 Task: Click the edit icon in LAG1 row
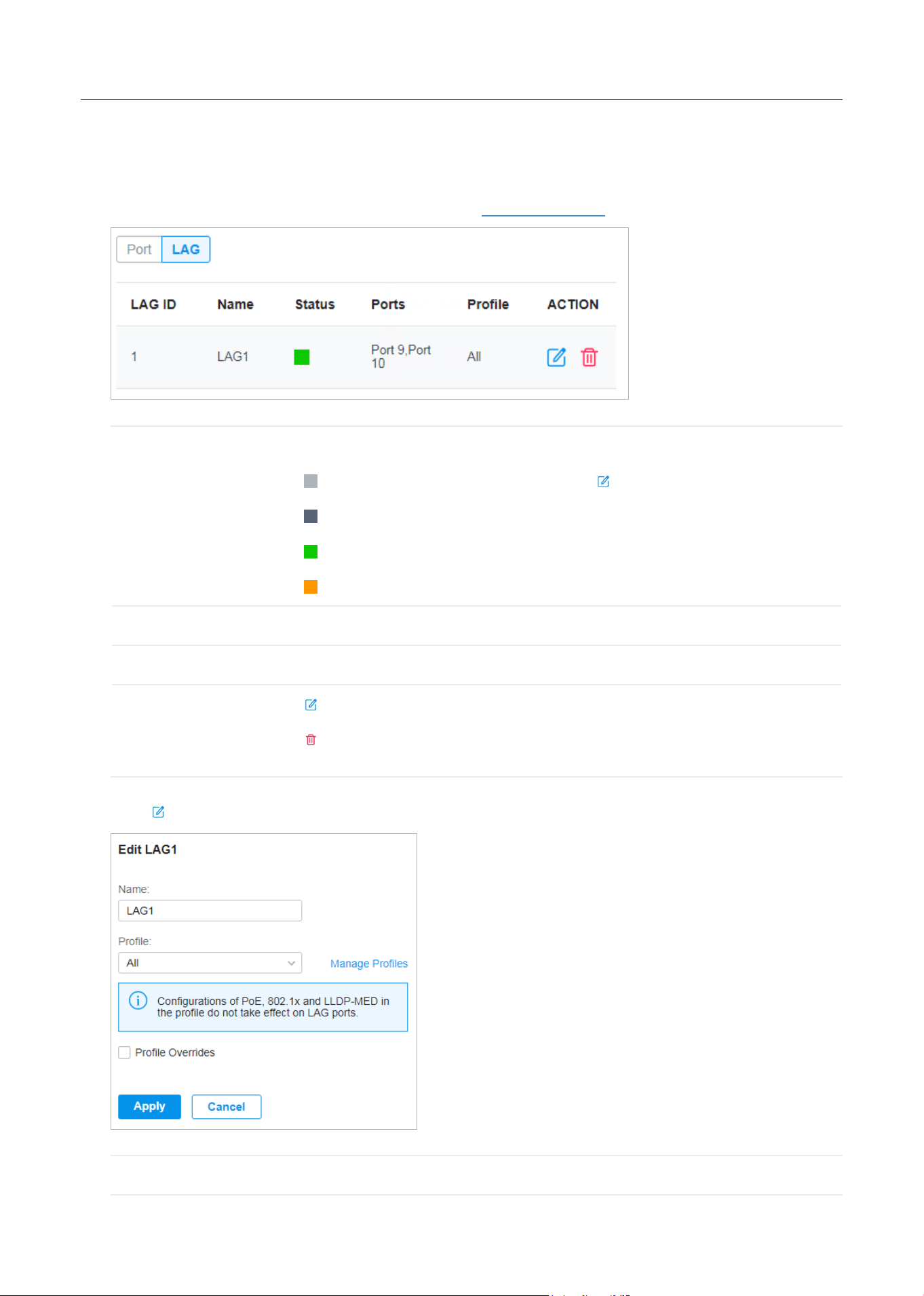click(556, 357)
